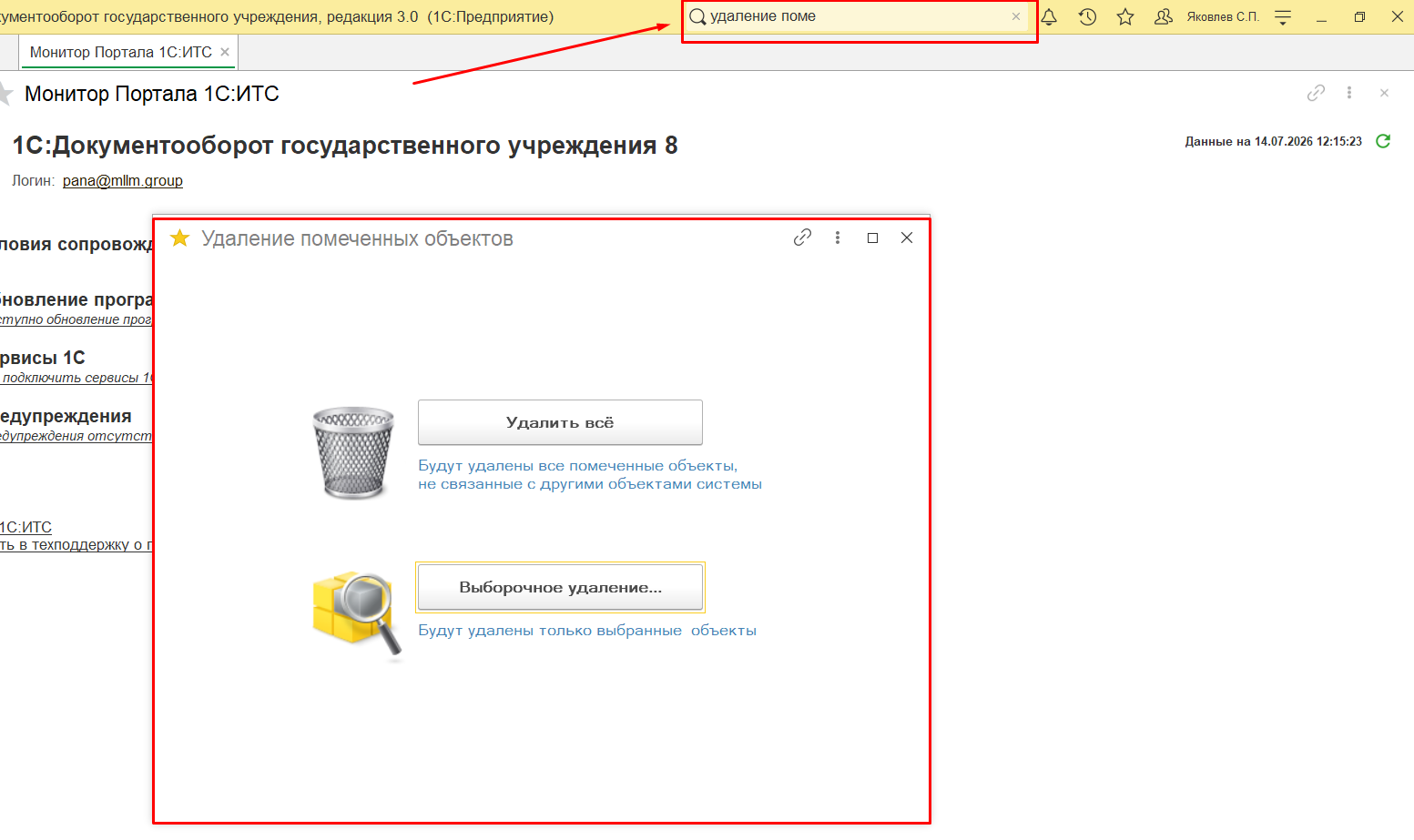
Task: Refresh portal data icon
Action: 1383,141
